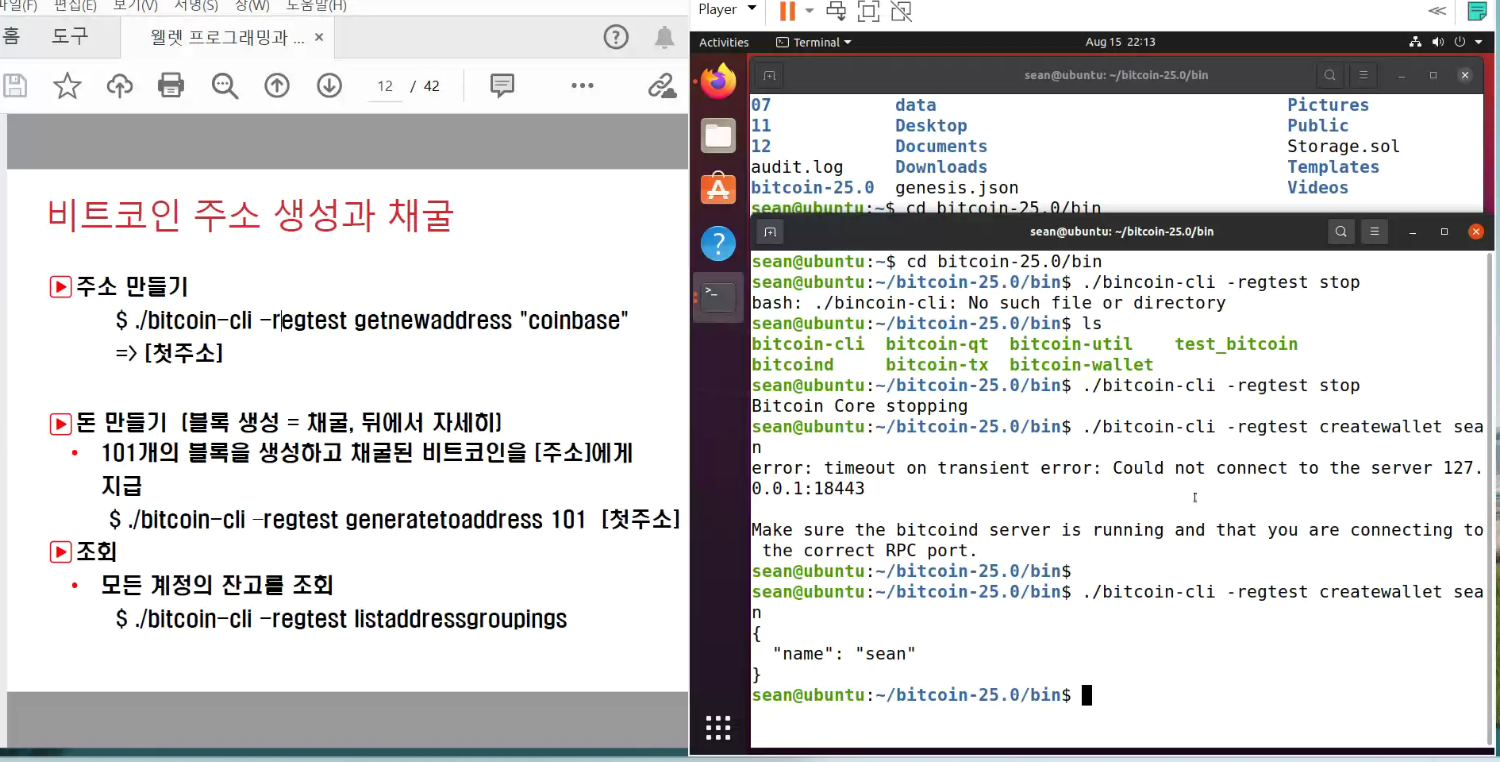Open hamburger menu of front terminal window

click(1374, 231)
